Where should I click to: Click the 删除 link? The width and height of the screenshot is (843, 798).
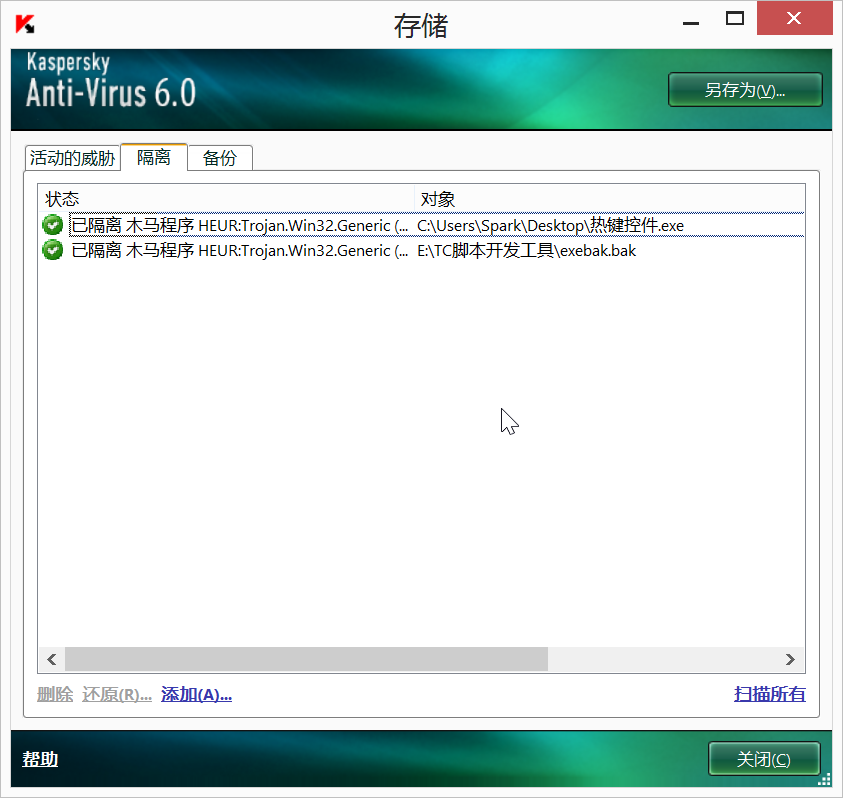point(55,694)
